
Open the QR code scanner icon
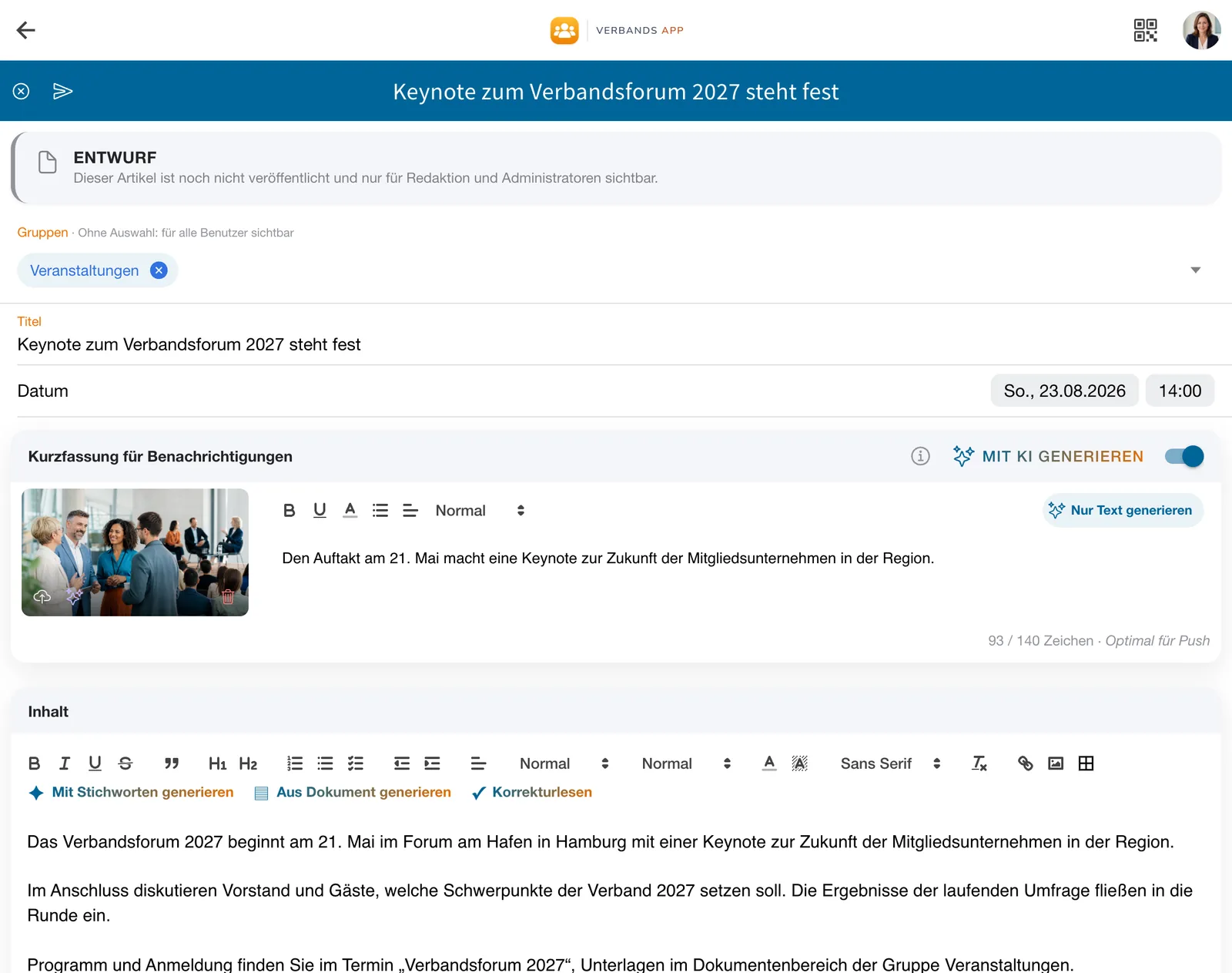pos(1146,30)
